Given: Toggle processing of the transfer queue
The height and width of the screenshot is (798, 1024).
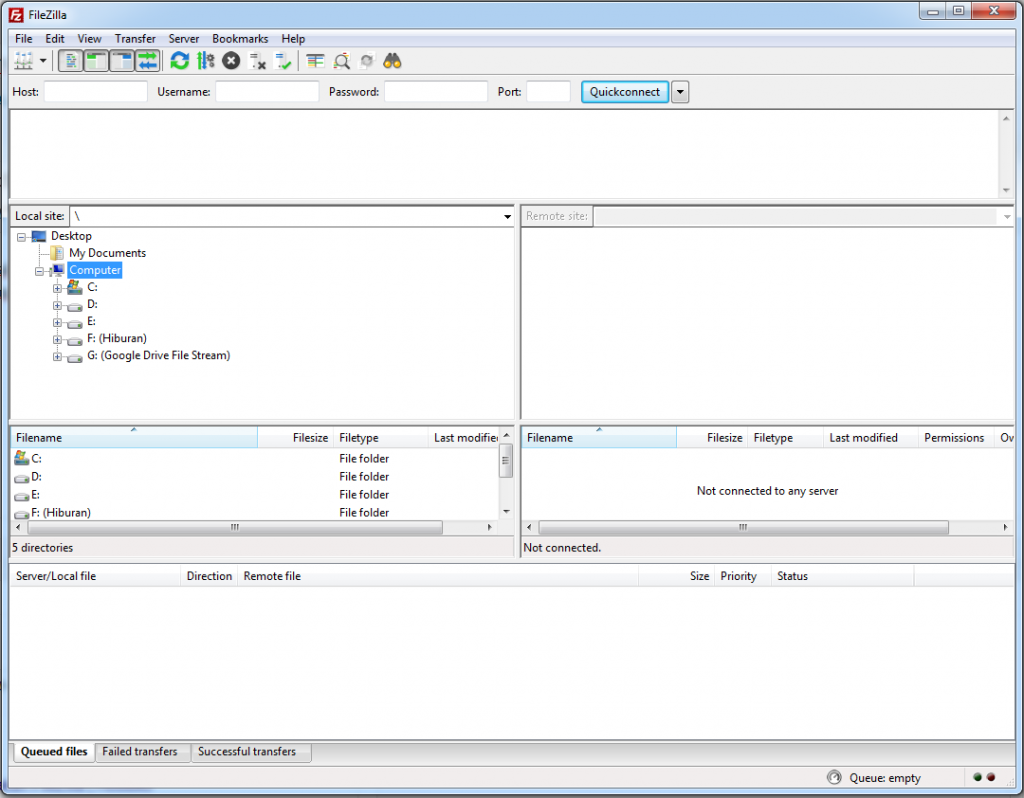Looking at the screenshot, I should tap(206, 61).
